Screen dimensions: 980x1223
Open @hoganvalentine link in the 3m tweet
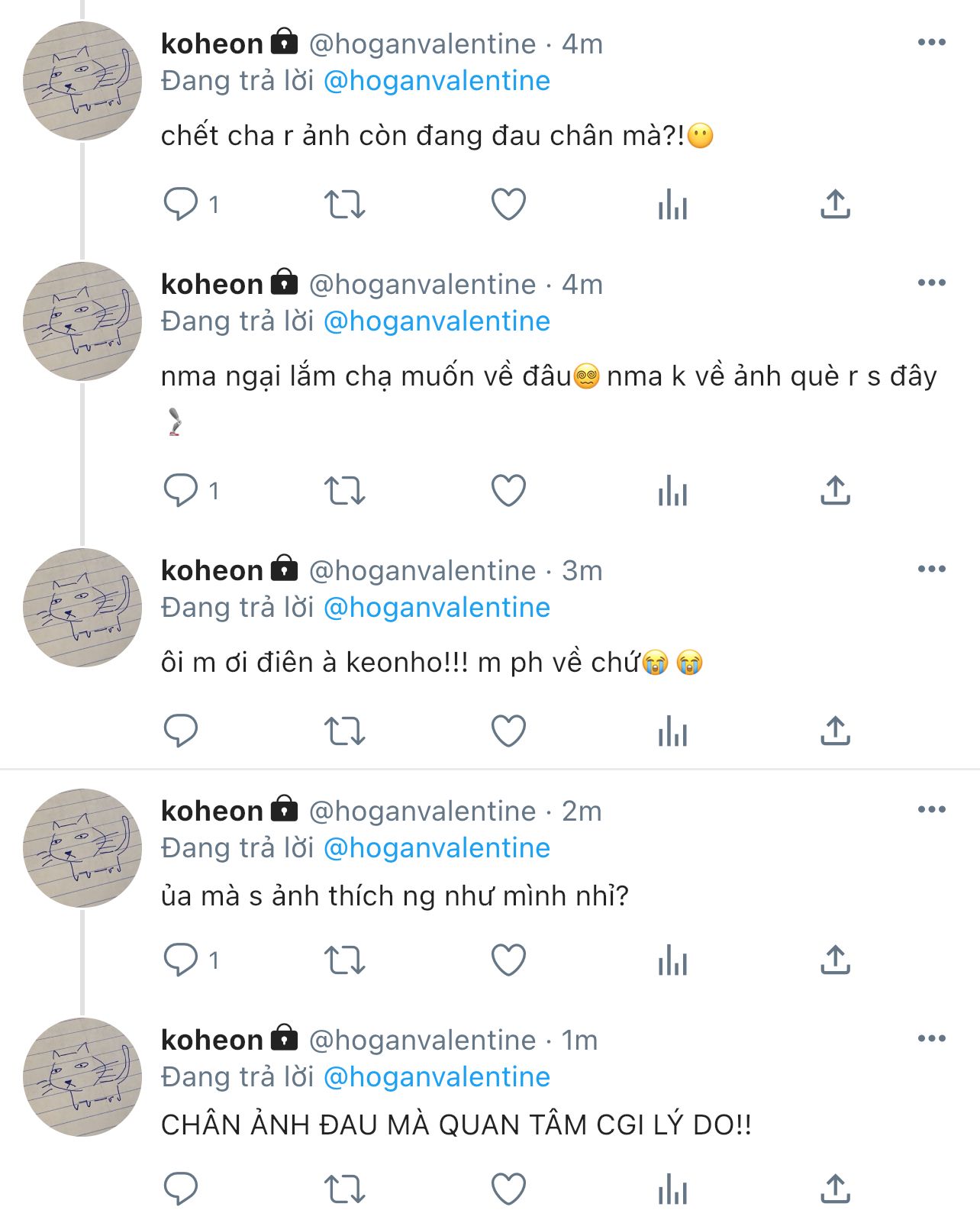437,608
